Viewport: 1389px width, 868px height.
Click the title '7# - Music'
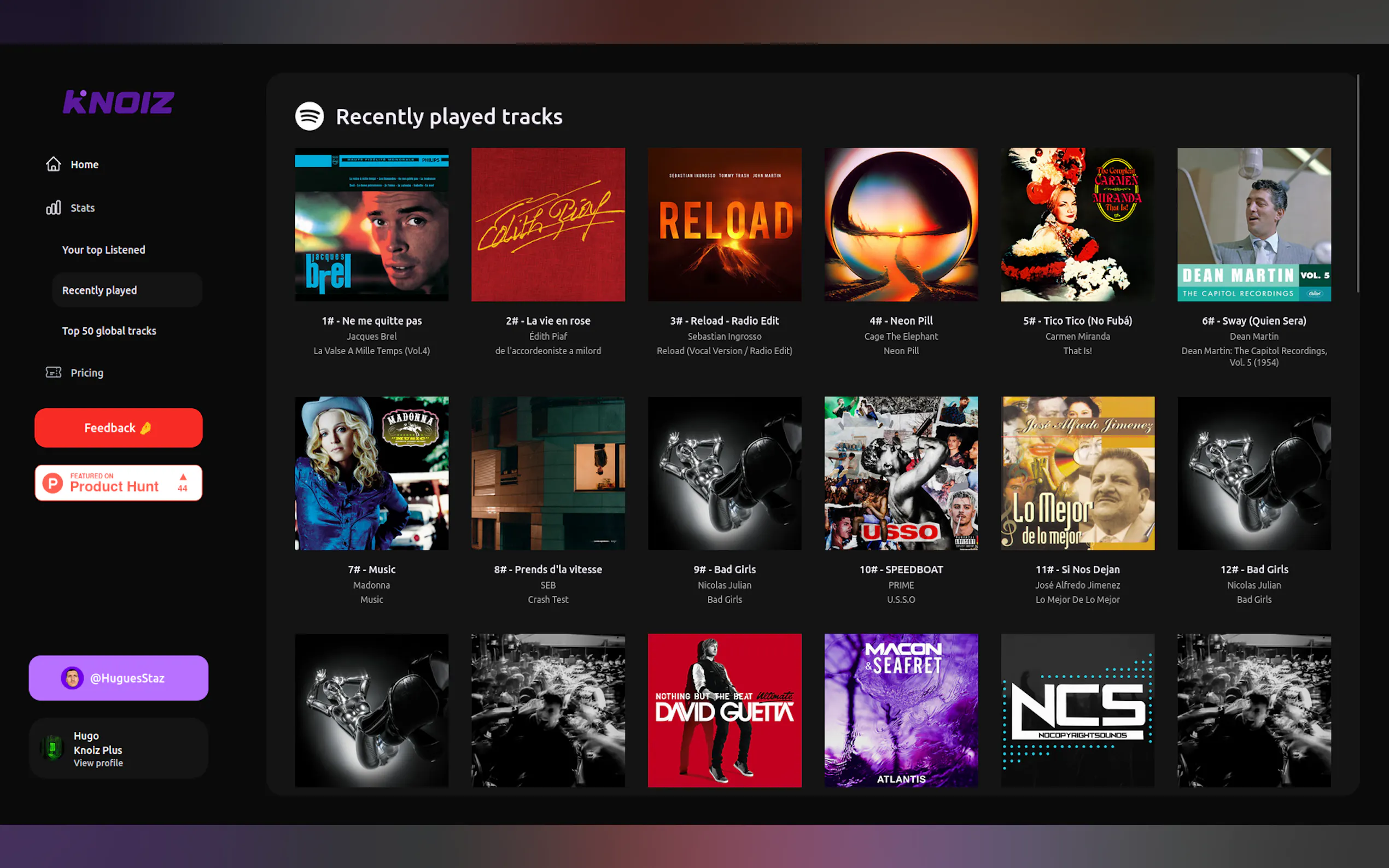click(x=371, y=570)
